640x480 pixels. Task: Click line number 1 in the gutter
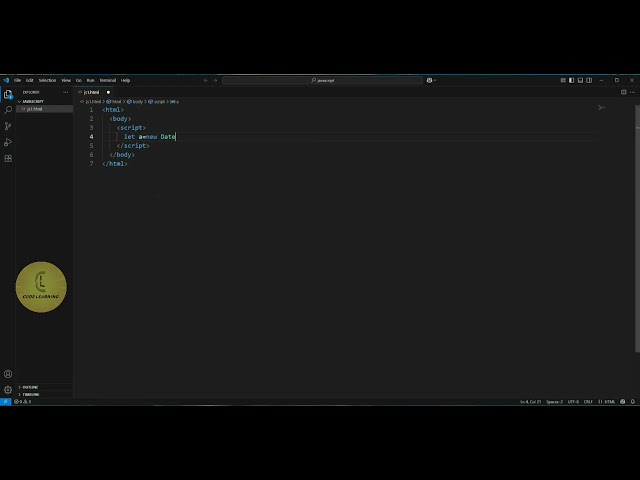(x=91, y=110)
